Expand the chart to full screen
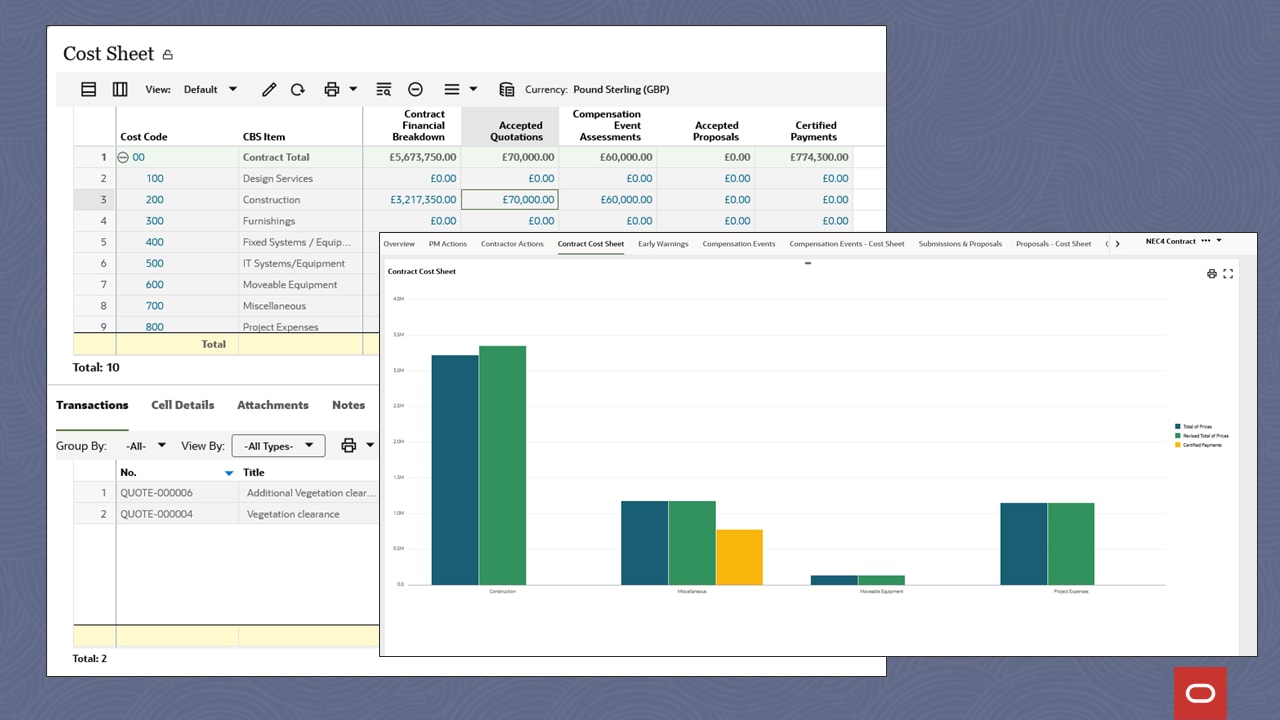The width and height of the screenshot is (1280, 720). 1228,274
